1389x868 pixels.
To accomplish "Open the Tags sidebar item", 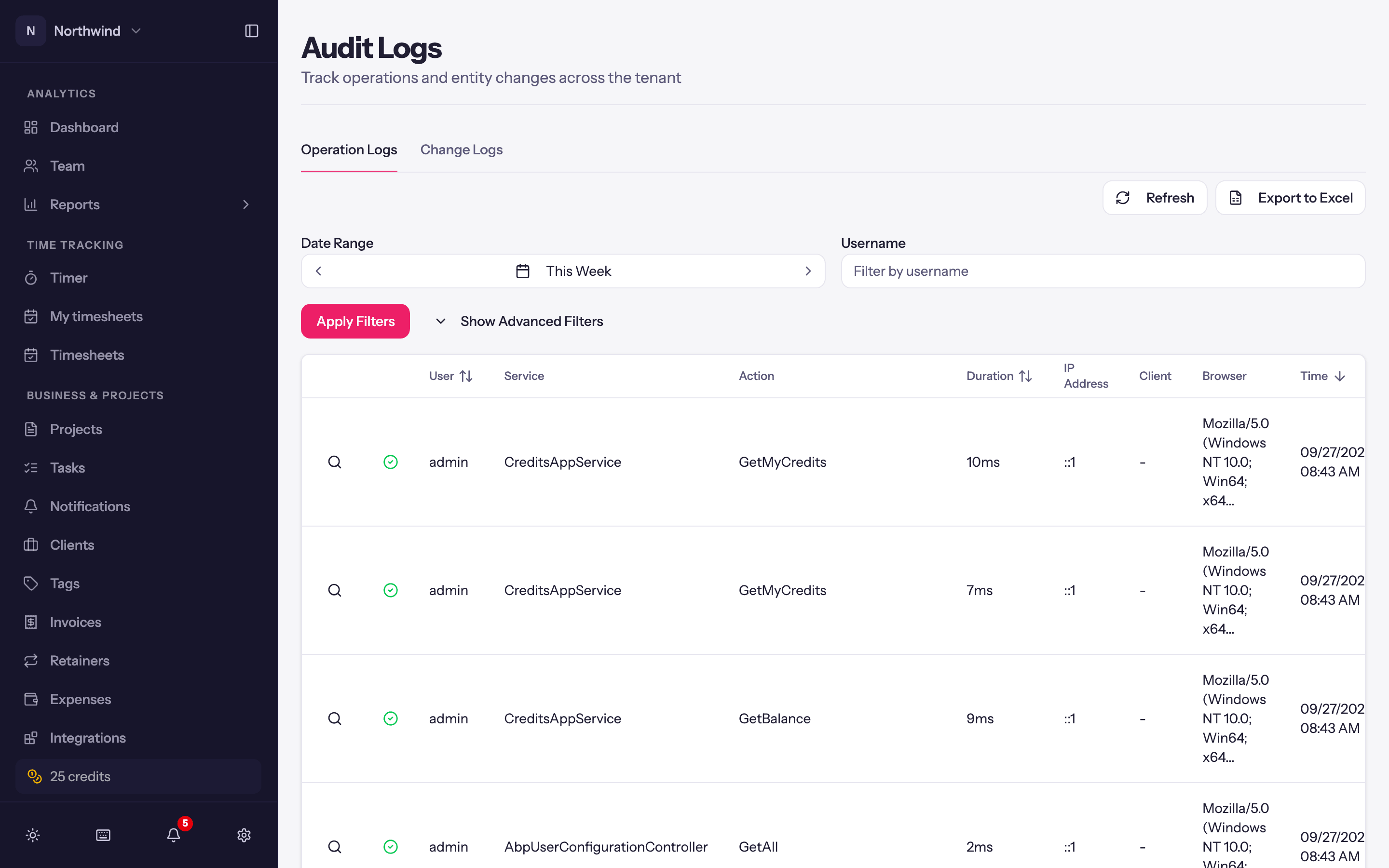I will click(x=138, y=583).
